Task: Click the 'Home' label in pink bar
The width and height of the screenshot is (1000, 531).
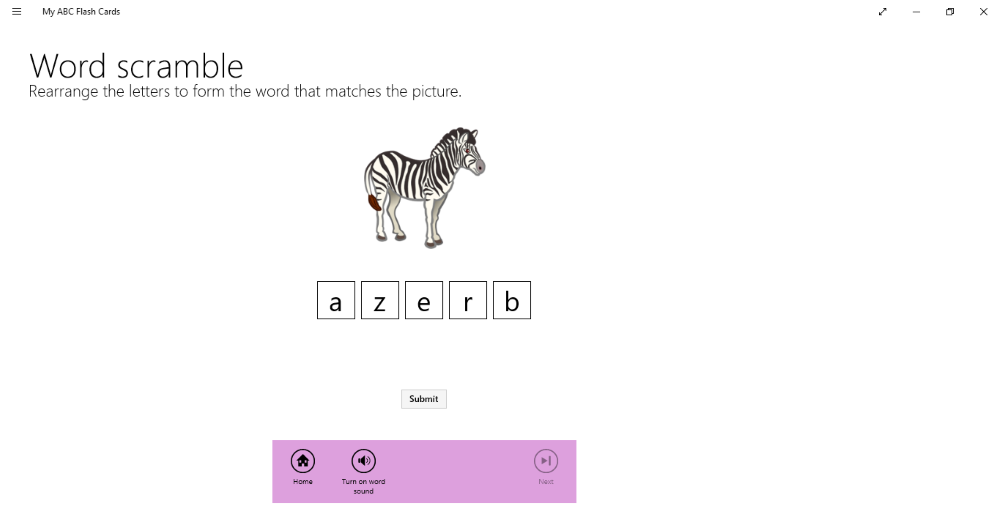Action: click(303, 482)
